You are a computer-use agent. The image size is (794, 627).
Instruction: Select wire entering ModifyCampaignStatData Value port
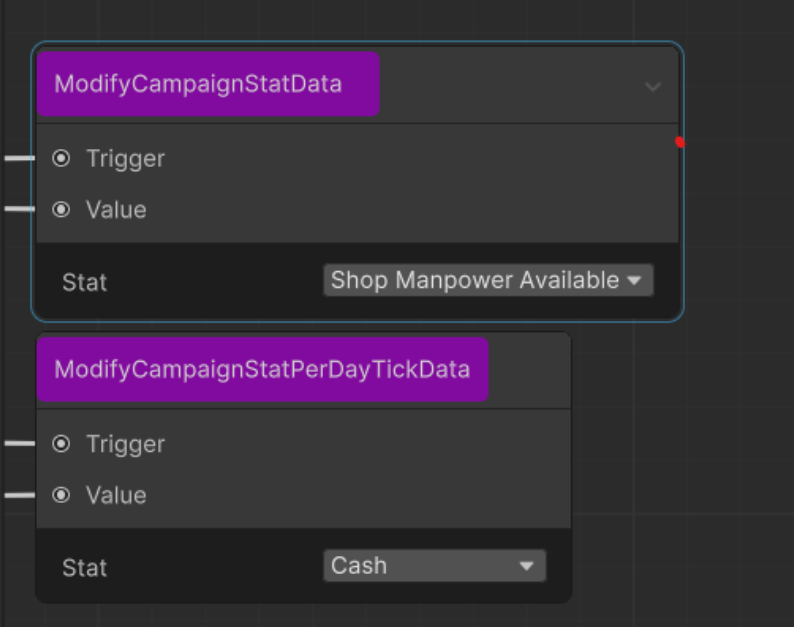[x=18, y=210]
